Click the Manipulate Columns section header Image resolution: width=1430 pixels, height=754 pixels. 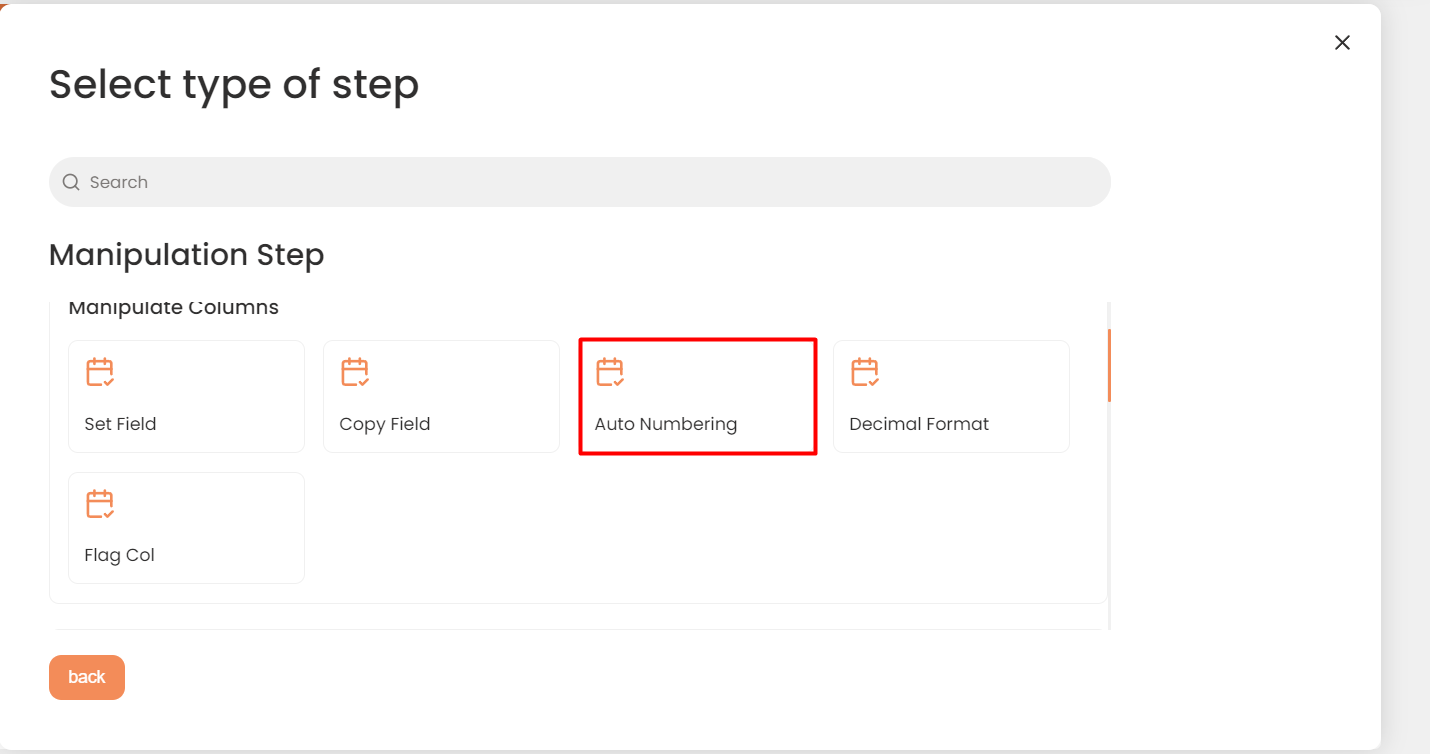[x=173, y=308]
